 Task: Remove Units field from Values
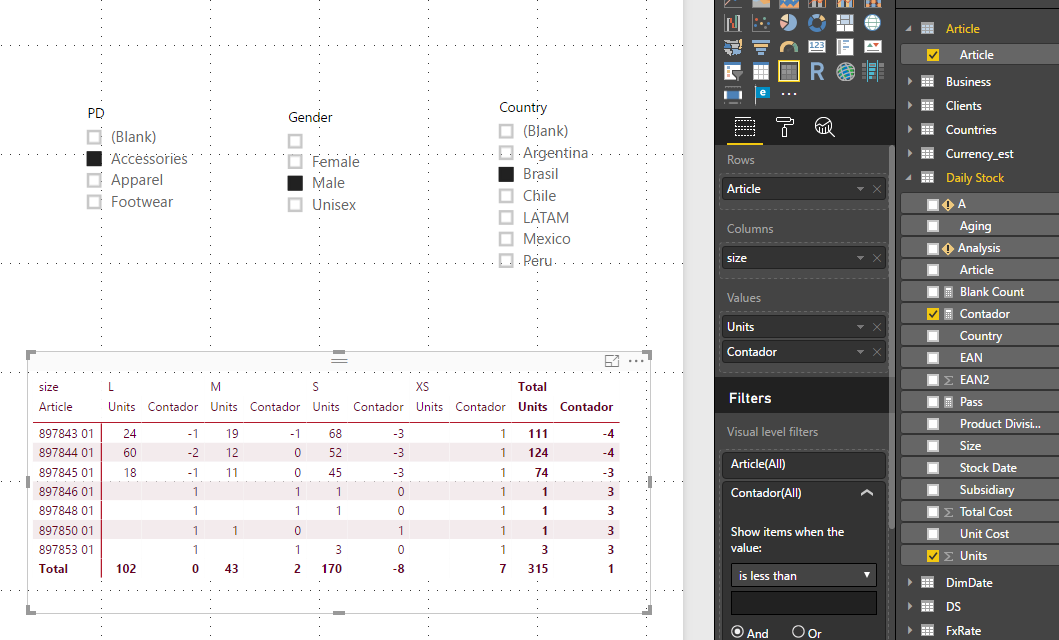877,327
